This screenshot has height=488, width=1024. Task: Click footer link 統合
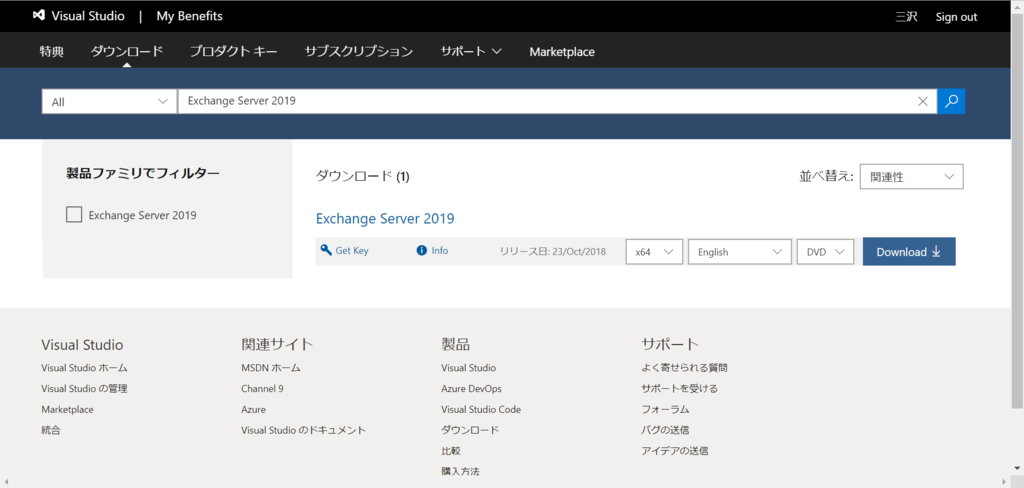[x=51, y=431]
